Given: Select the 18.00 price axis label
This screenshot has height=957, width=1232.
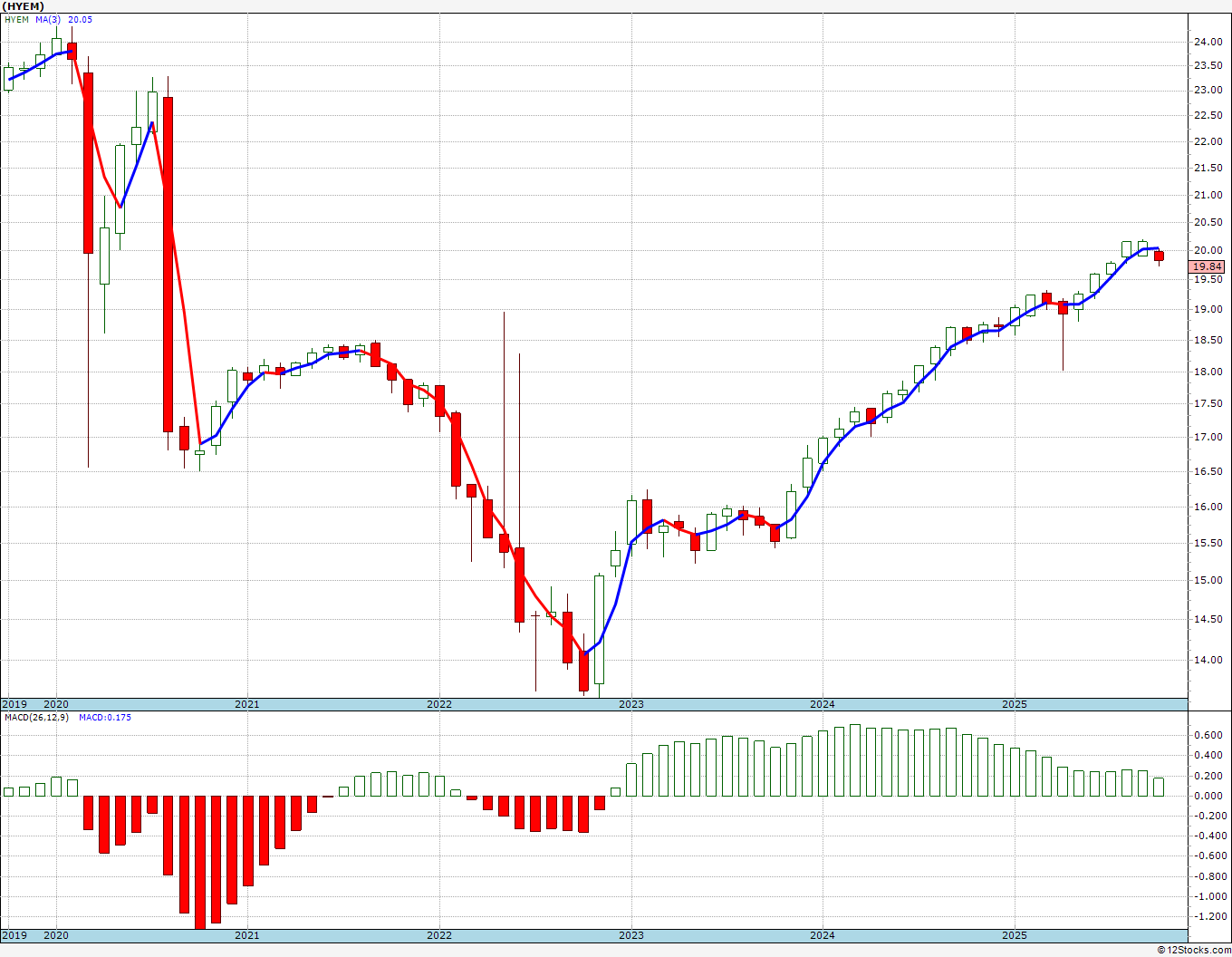Looking at the screenshot, I should (1208, 372).
